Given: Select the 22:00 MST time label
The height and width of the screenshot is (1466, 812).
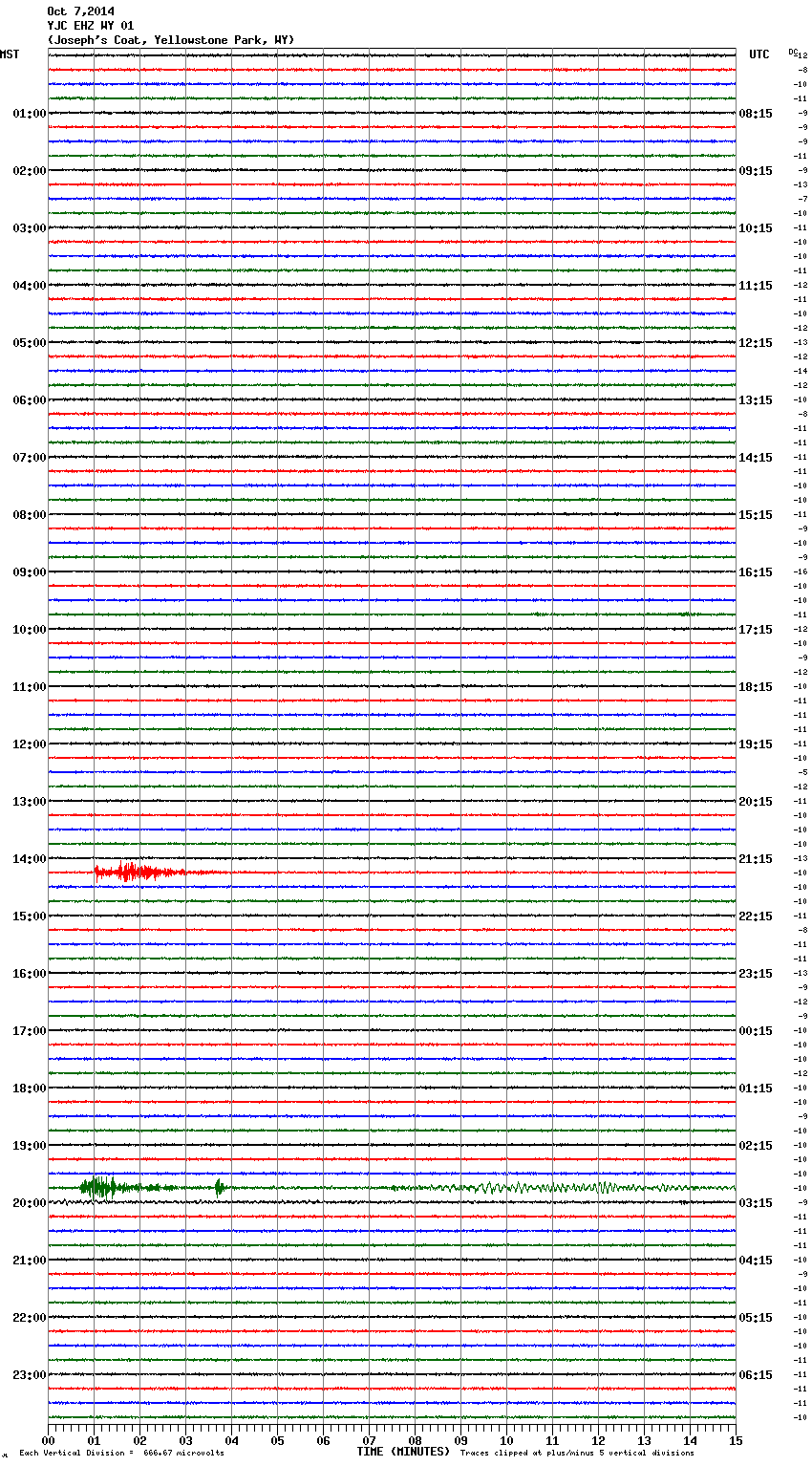Looking at the screenshot, I should 30,1318.
